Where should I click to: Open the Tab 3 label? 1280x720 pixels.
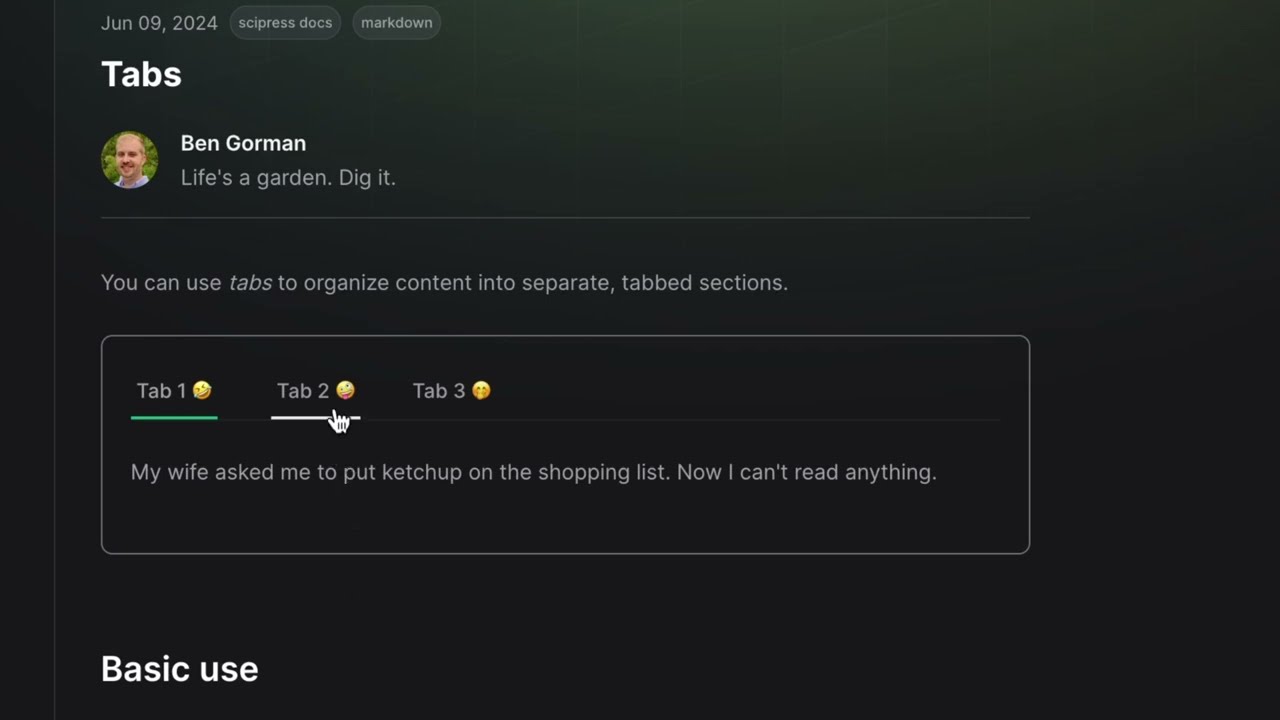click(438, 391)
